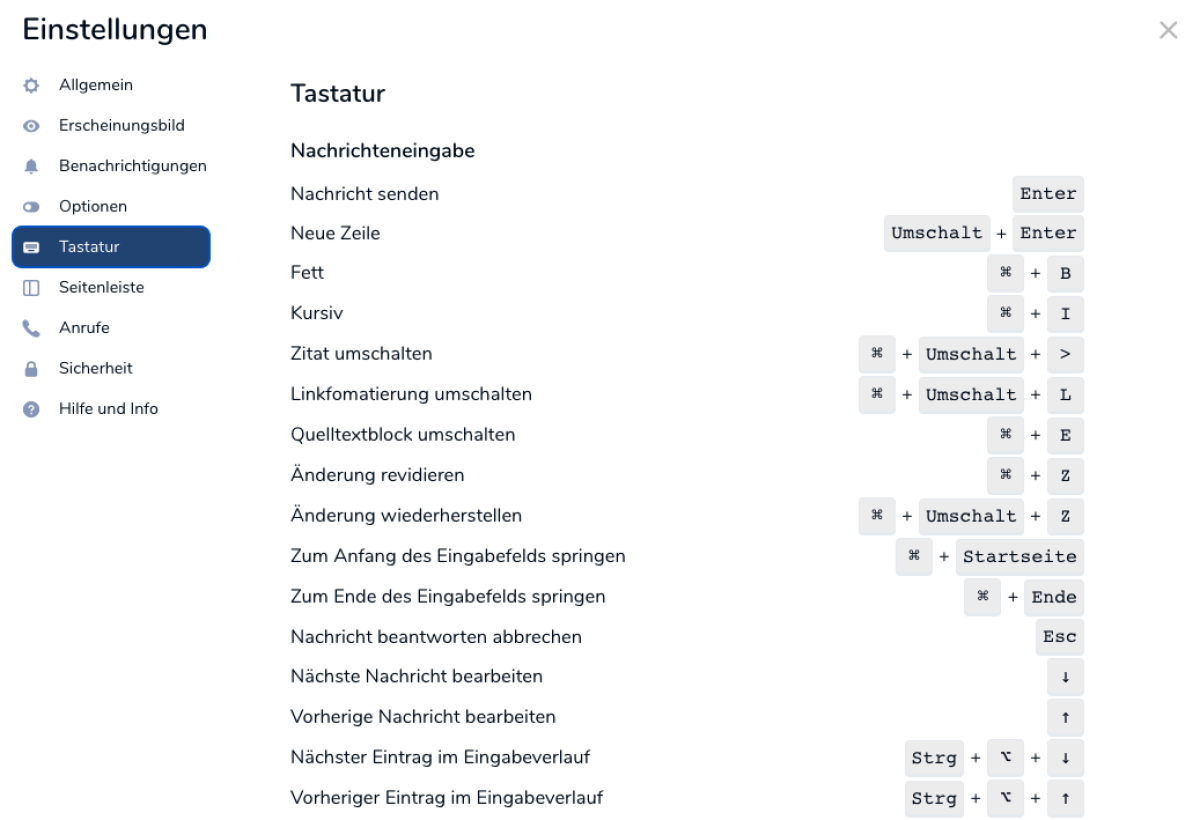Click the Ende key badge
This screenshot has height=820, width=1200.
1054,597
